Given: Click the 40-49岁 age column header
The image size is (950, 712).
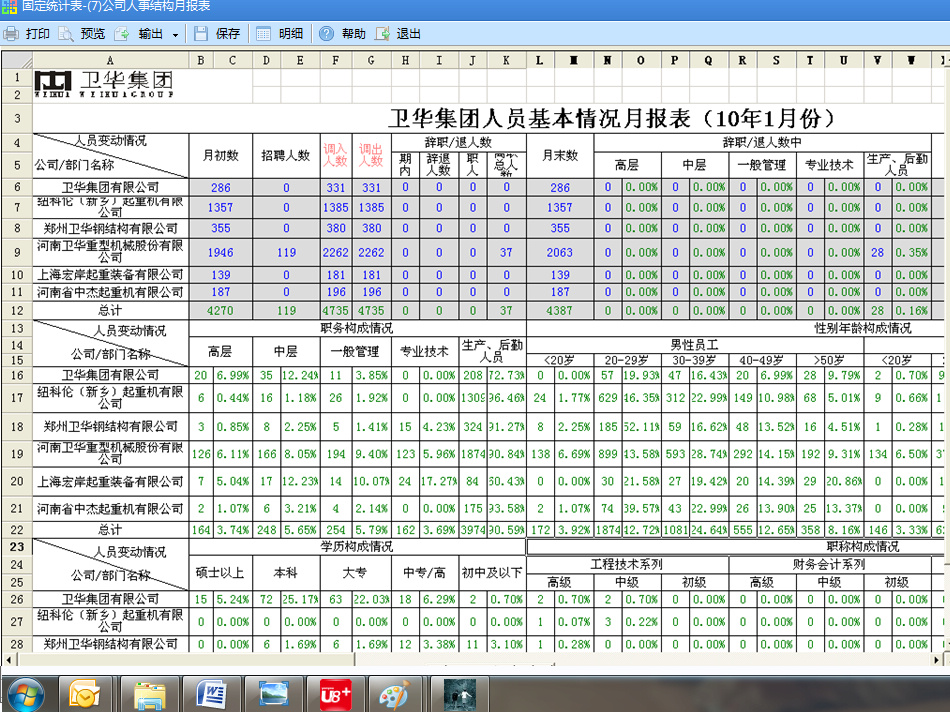Looking at the screenshot, I should coord(762,360).
